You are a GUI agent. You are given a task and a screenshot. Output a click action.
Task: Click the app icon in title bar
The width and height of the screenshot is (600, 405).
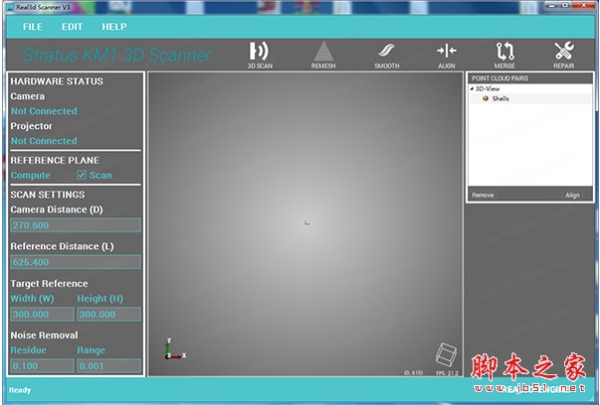[10, 7]
